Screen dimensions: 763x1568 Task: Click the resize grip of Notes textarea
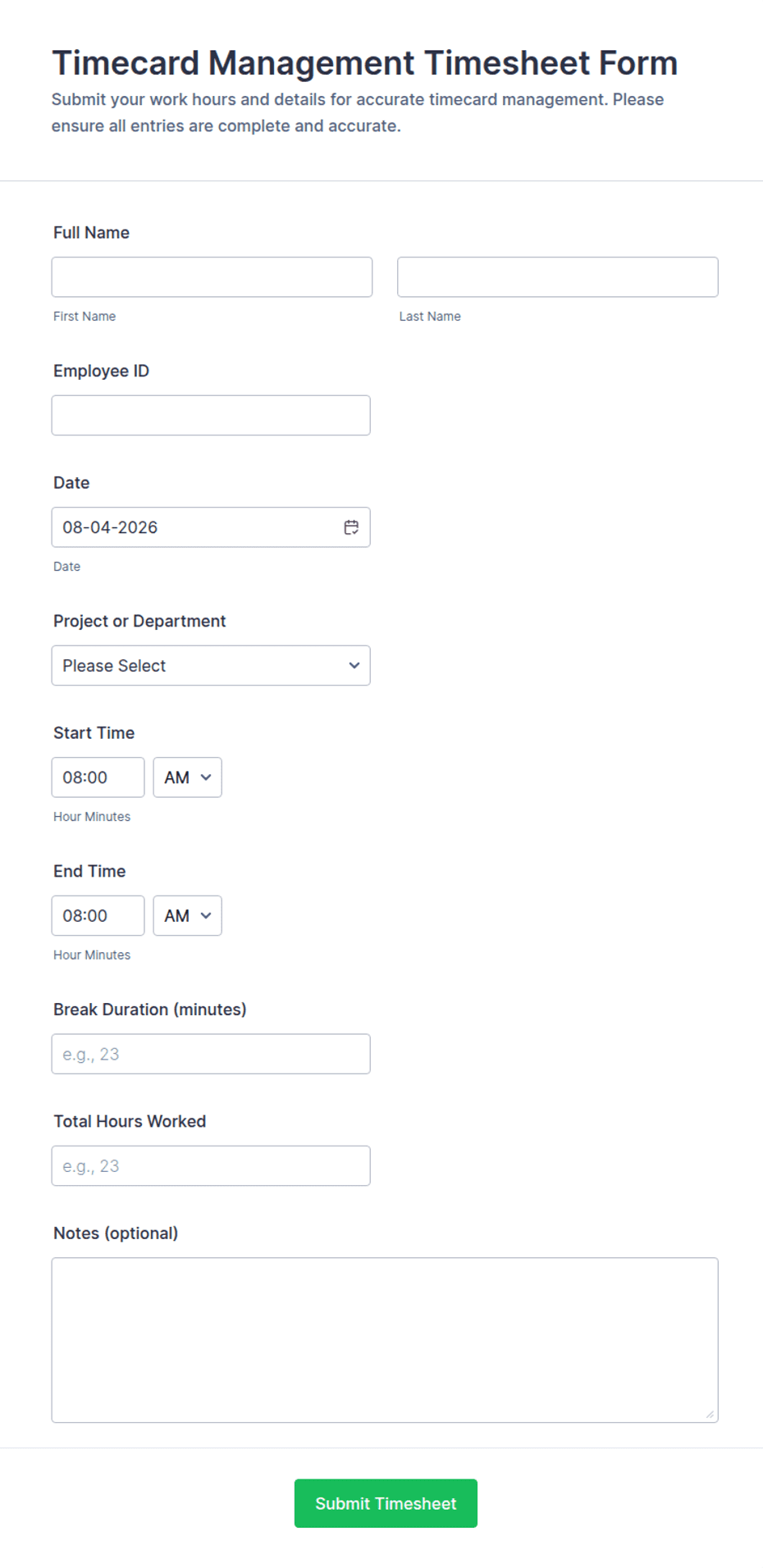(x=710, y=1414)
